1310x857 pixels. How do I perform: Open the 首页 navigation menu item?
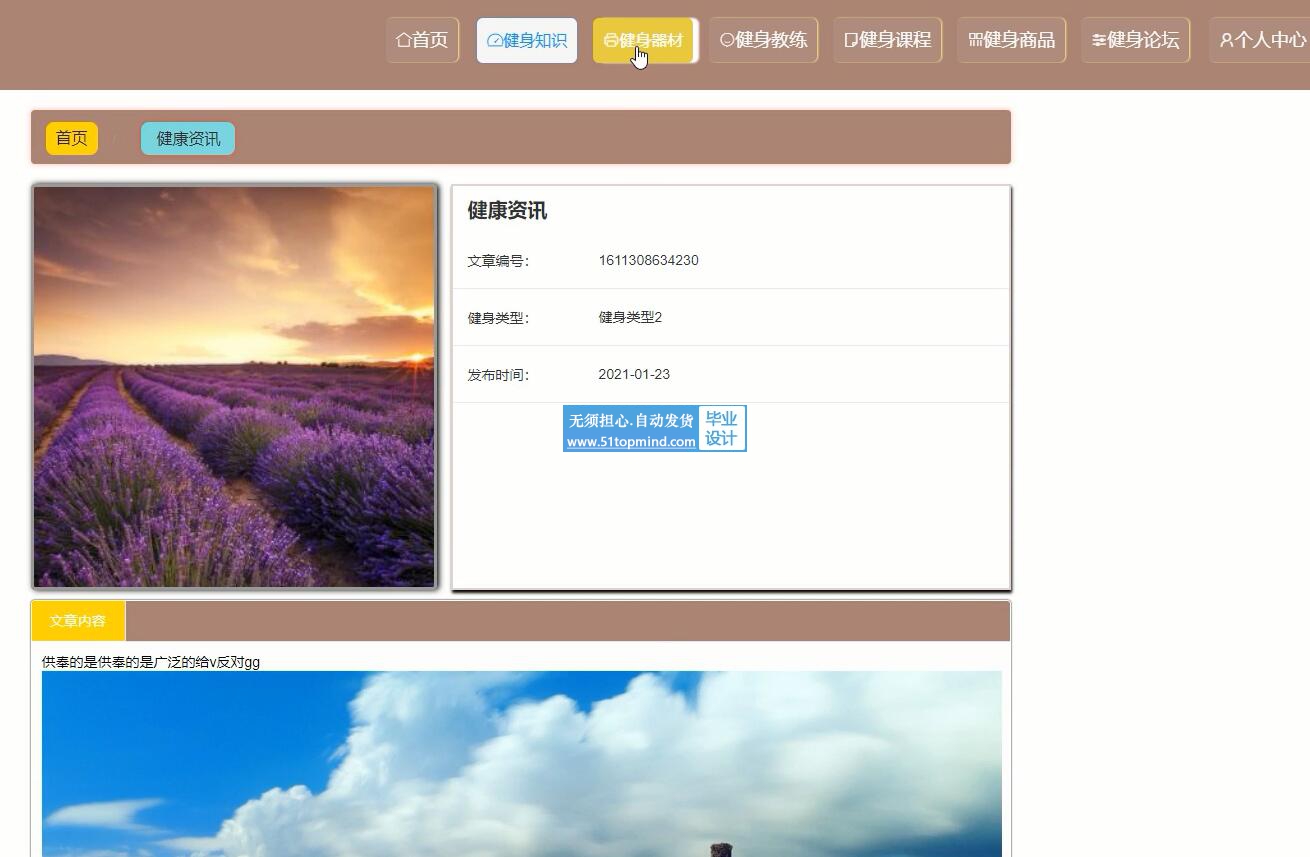423,40
